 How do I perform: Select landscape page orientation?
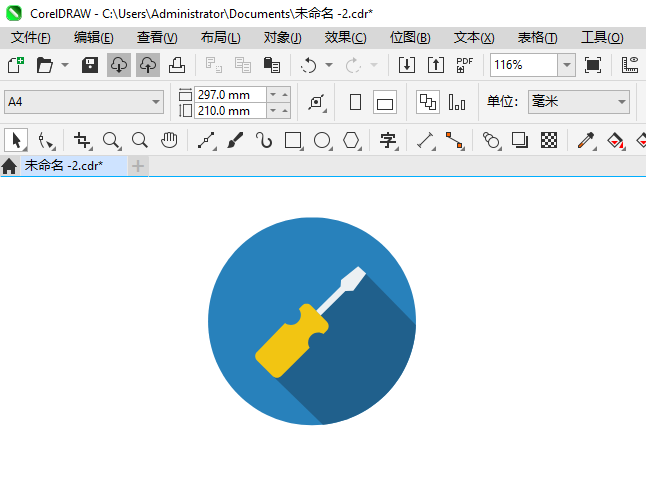385,102
